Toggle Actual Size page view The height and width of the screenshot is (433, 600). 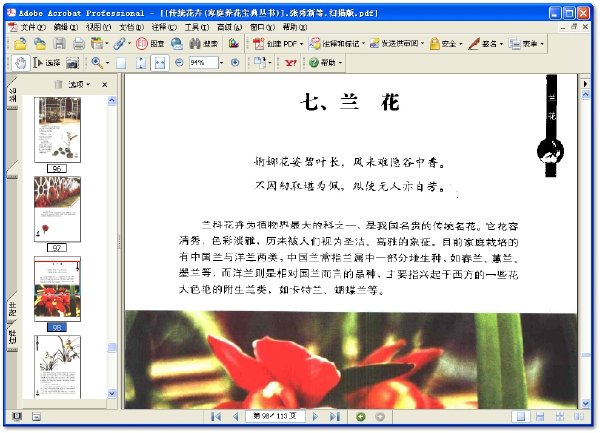pos(121,63)
